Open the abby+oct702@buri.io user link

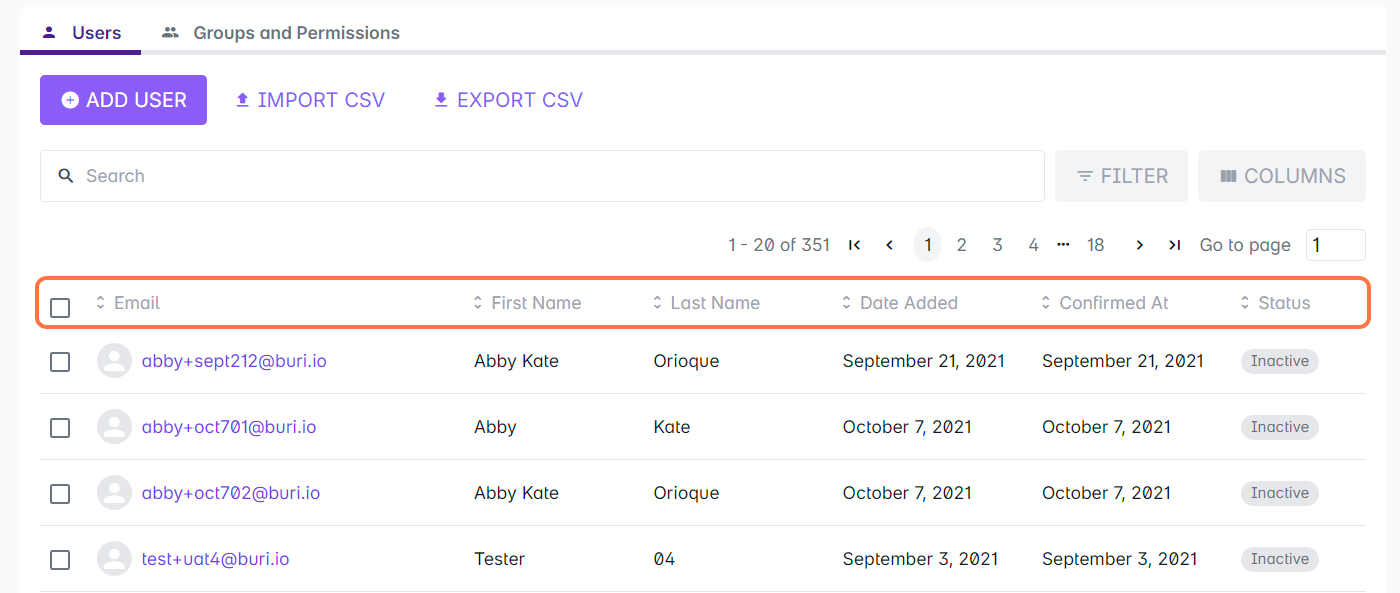231,493
